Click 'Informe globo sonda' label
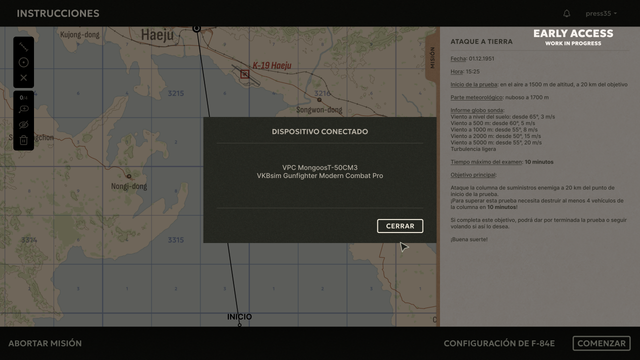 [x=477, y=110]
